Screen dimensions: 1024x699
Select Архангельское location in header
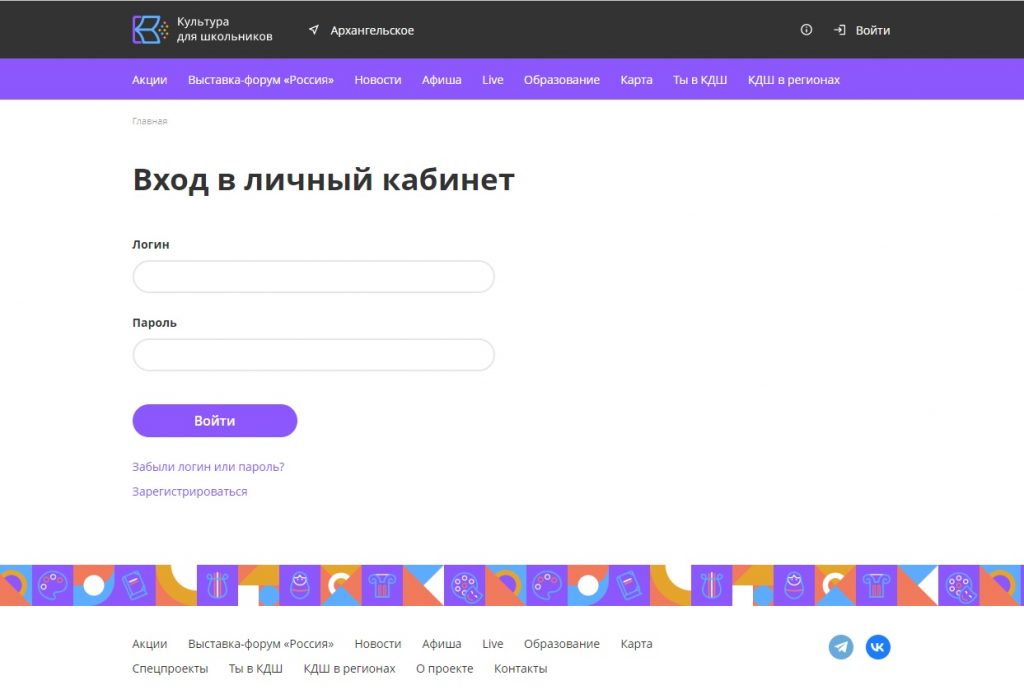(372, 31)
